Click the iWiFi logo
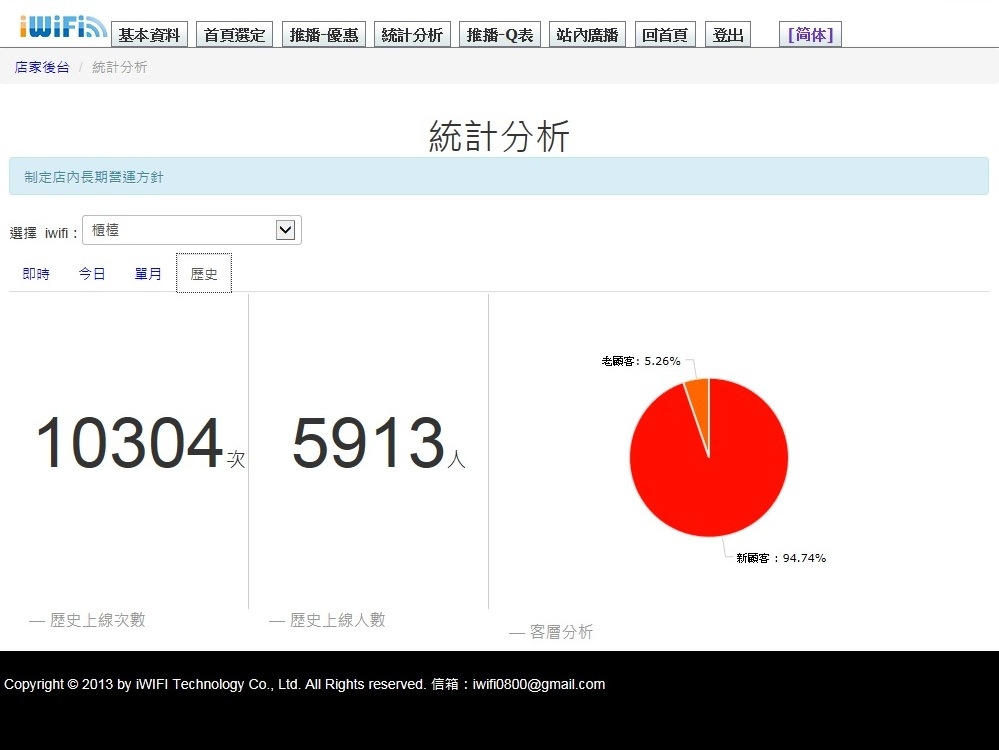 click(x=62, y=27)
